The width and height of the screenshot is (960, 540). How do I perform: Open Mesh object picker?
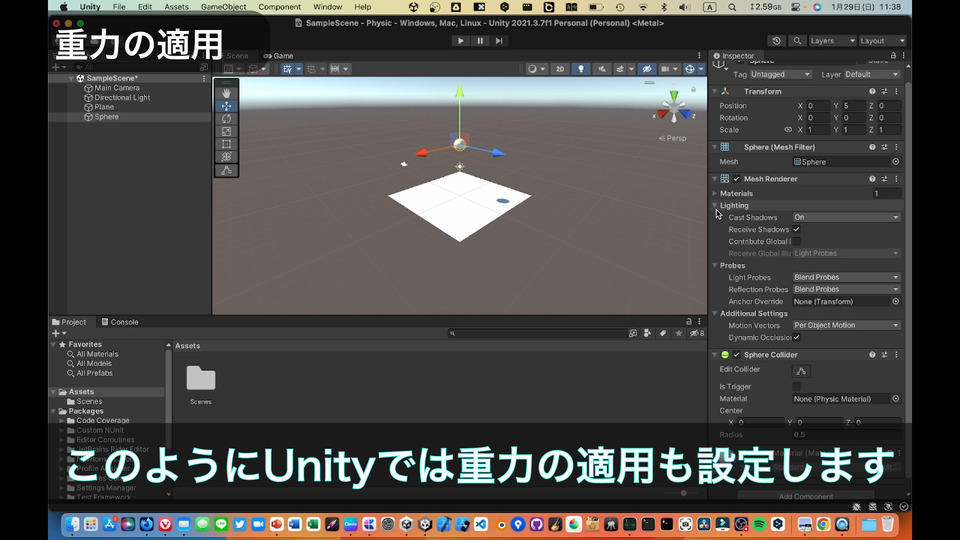[896, 162]
